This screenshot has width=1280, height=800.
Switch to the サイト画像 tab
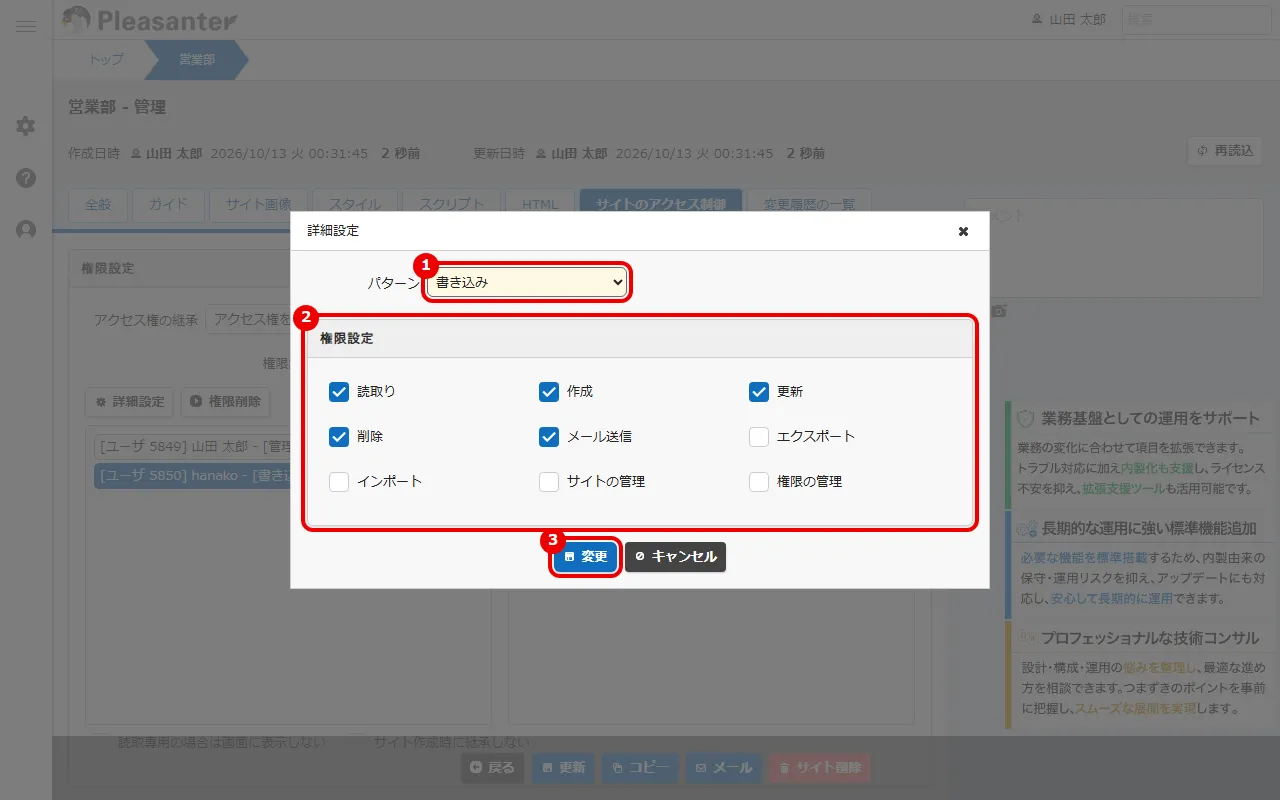coord(258,205)
